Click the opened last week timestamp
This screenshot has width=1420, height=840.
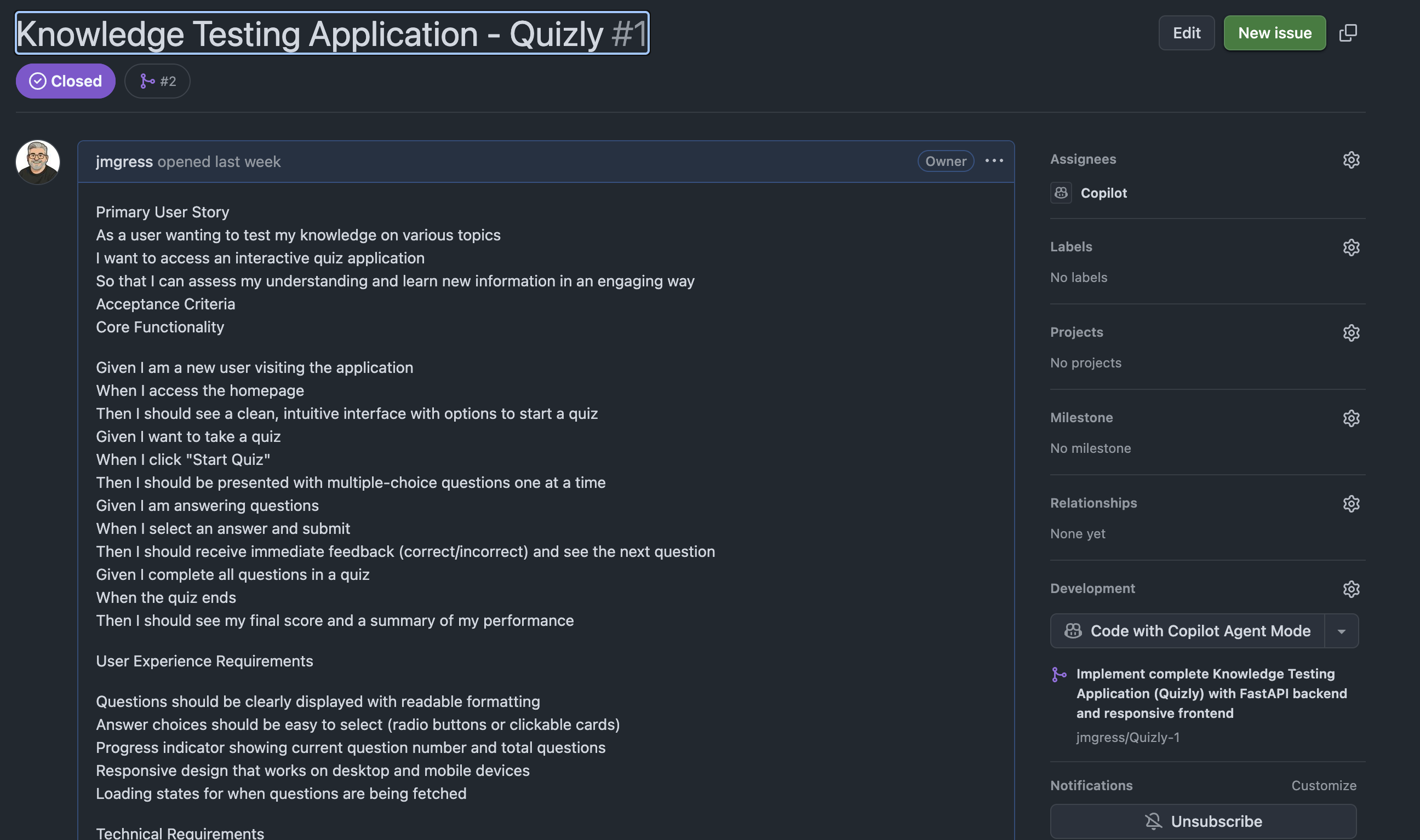[x=219, y=162]
